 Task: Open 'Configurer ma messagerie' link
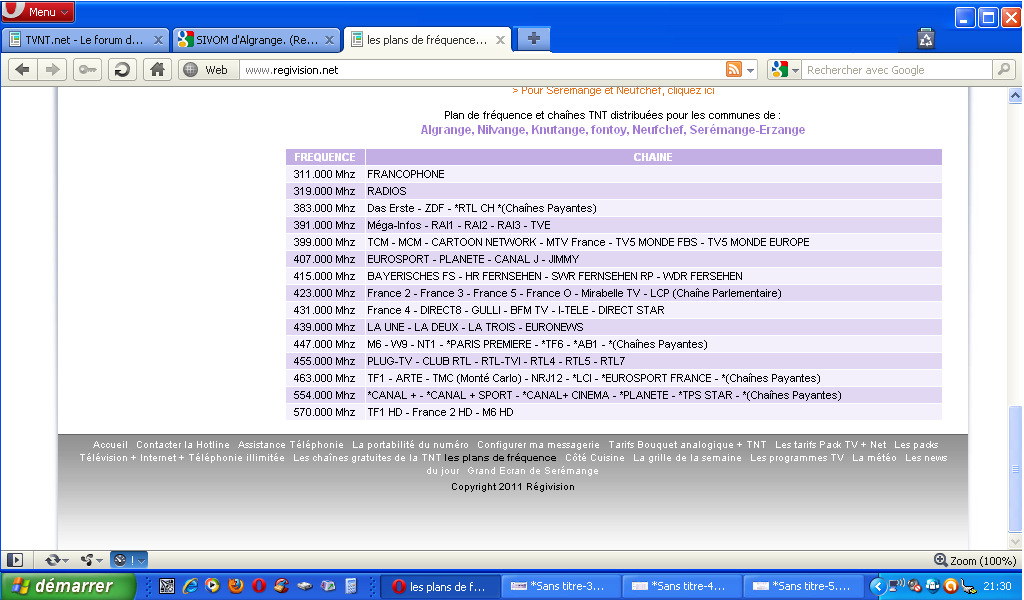538,445
